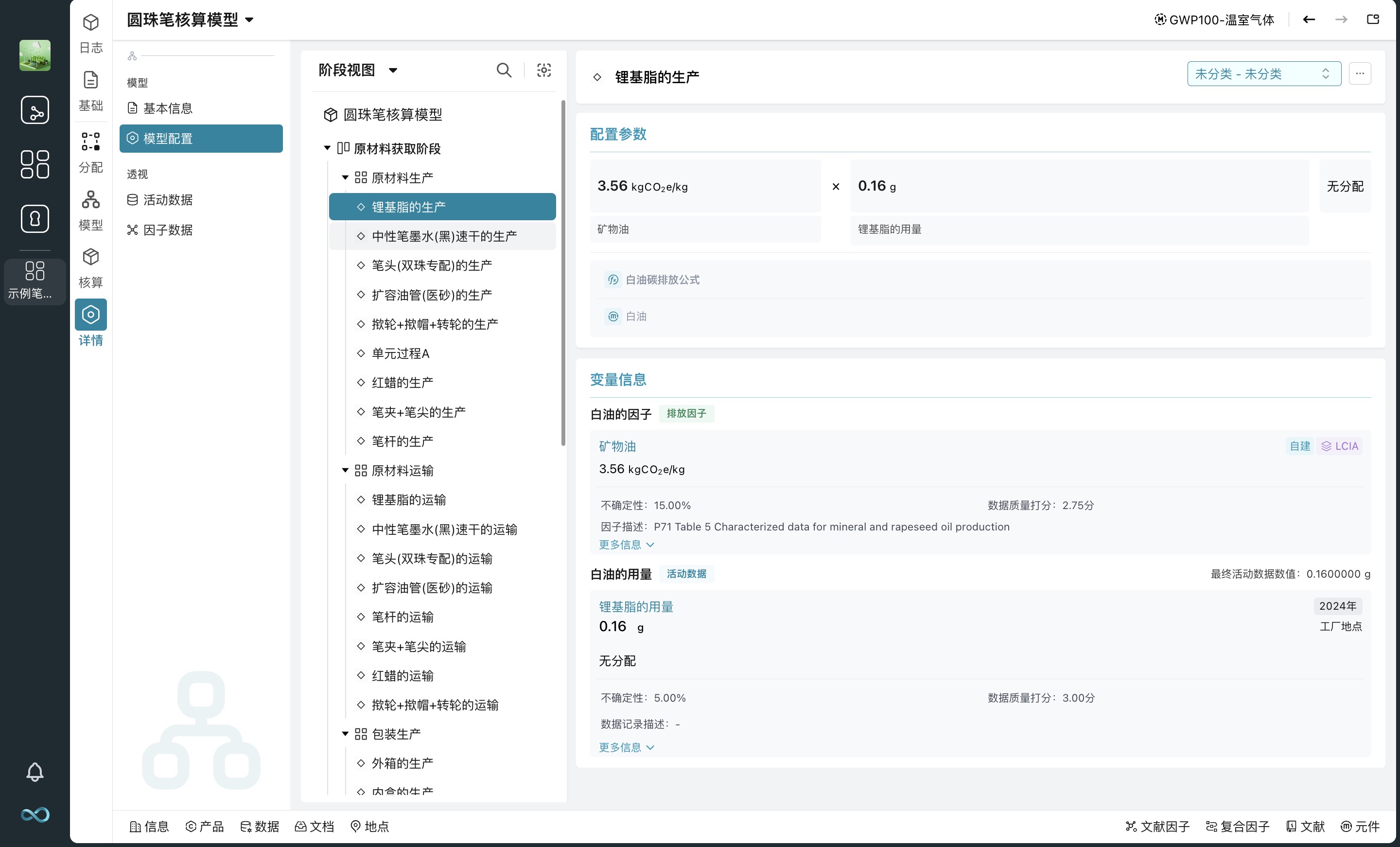Click the 白油碳排放公式 formula link
1400x847 pixels.
662,280
